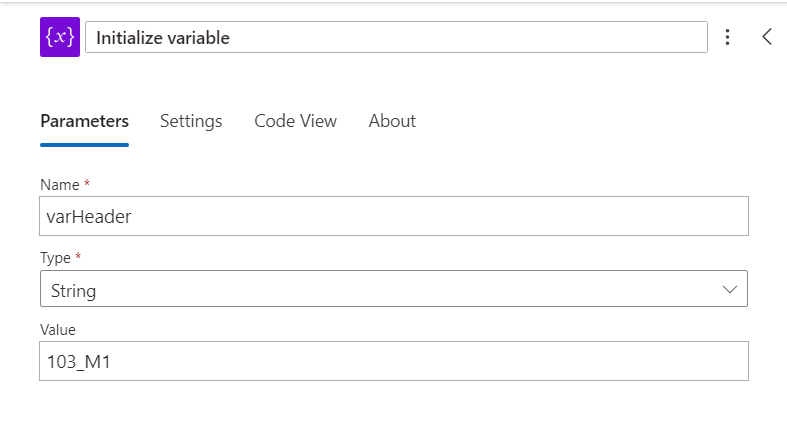Image resolution: width=787 pixels, height=433 pixels.
Task: Click the Value field containing 103_M1
Action: [394, 361]
